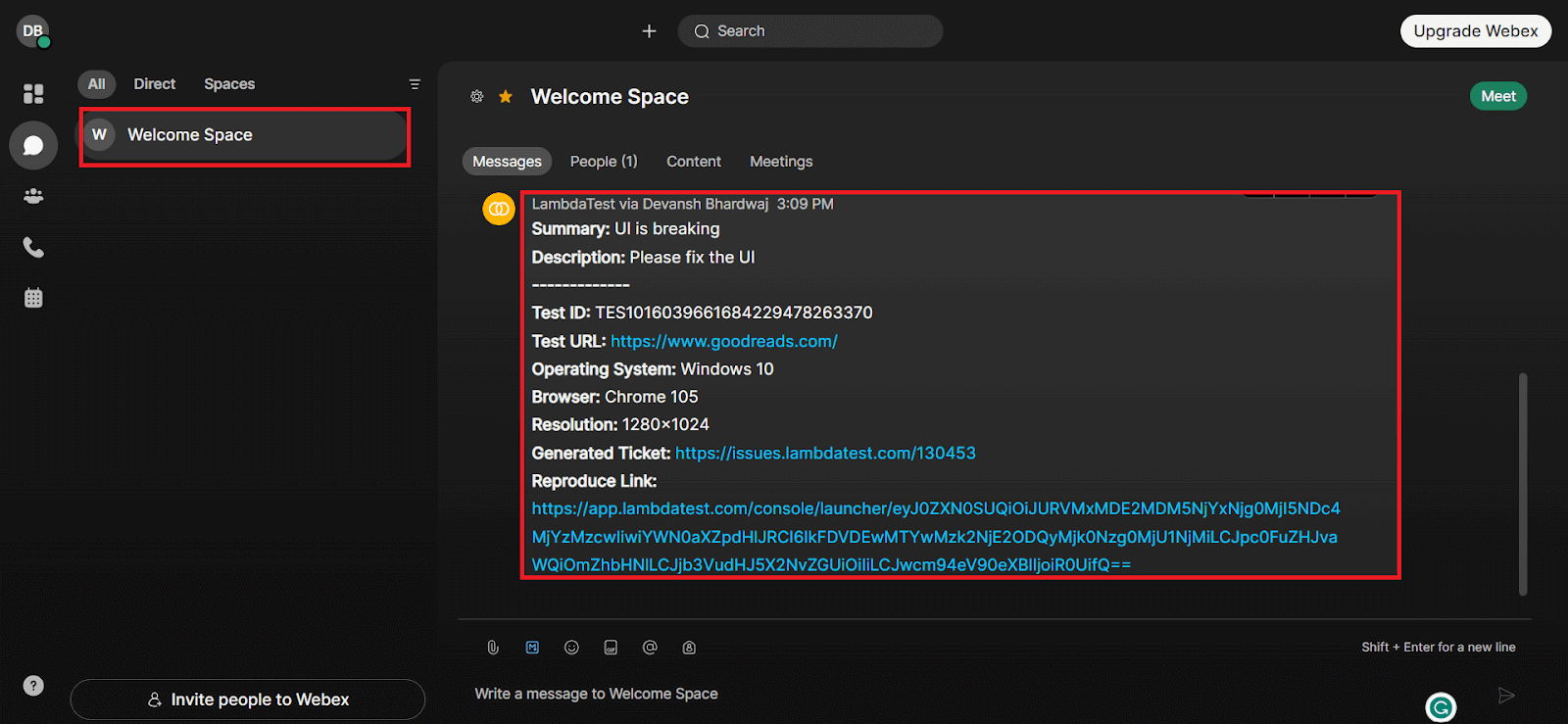The image size is (1568, 724).
Task: Click the 'Operating System: Windows 10' line
Action: click(653, 369)
